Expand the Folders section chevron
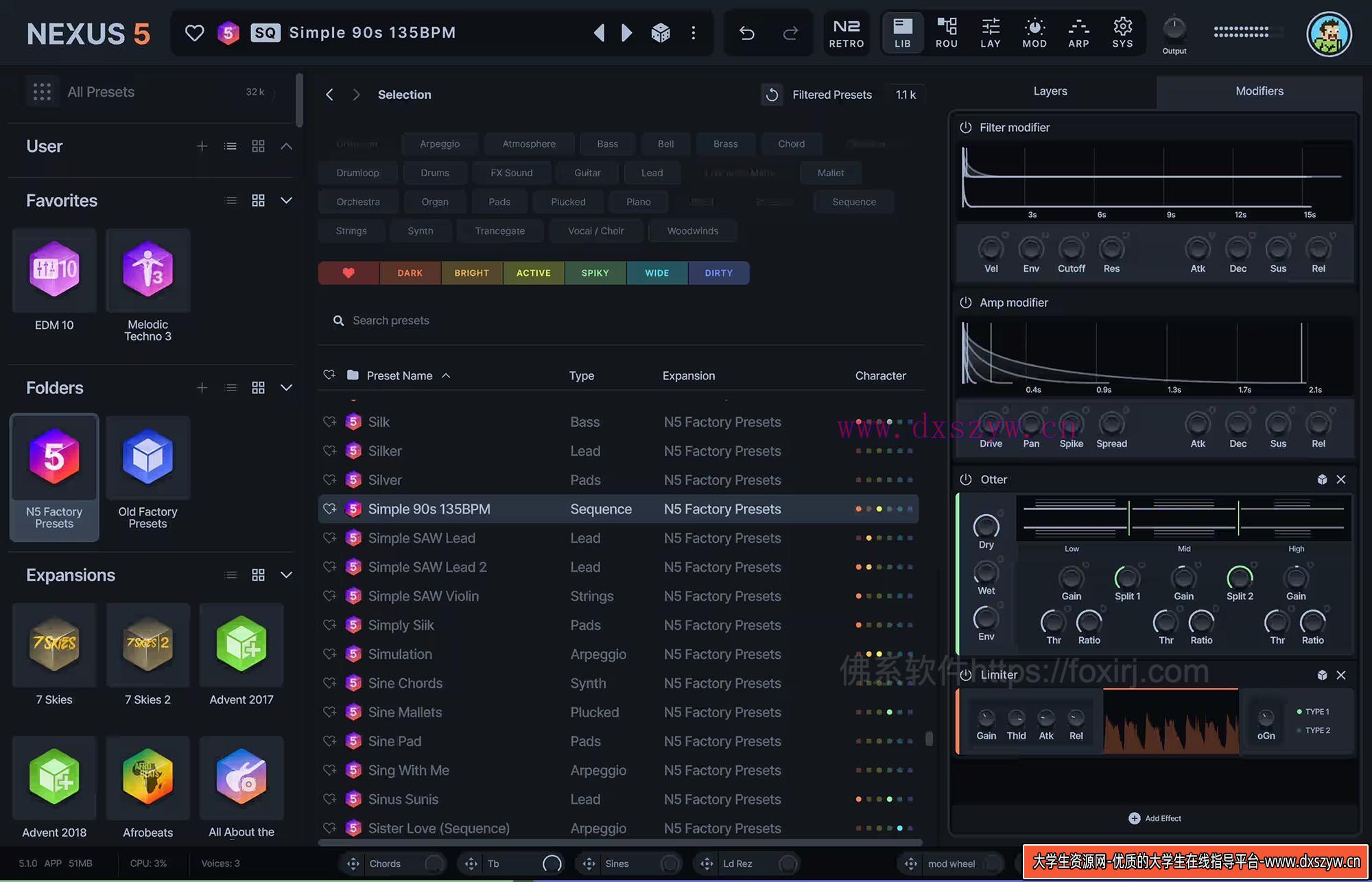The width and height of the screenshot is (1372, 882). (287, 388)
